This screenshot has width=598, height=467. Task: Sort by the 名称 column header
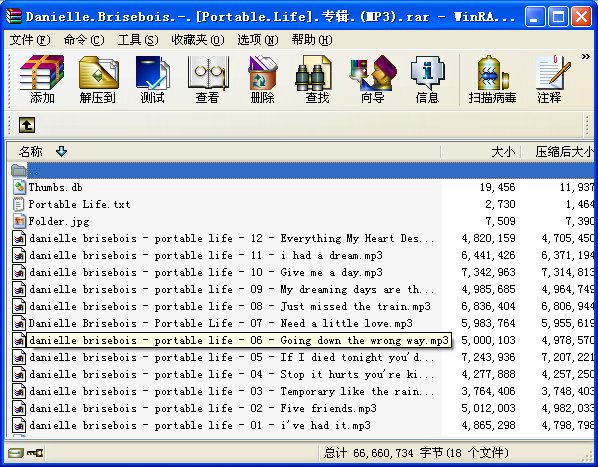[x=223, y=152]
